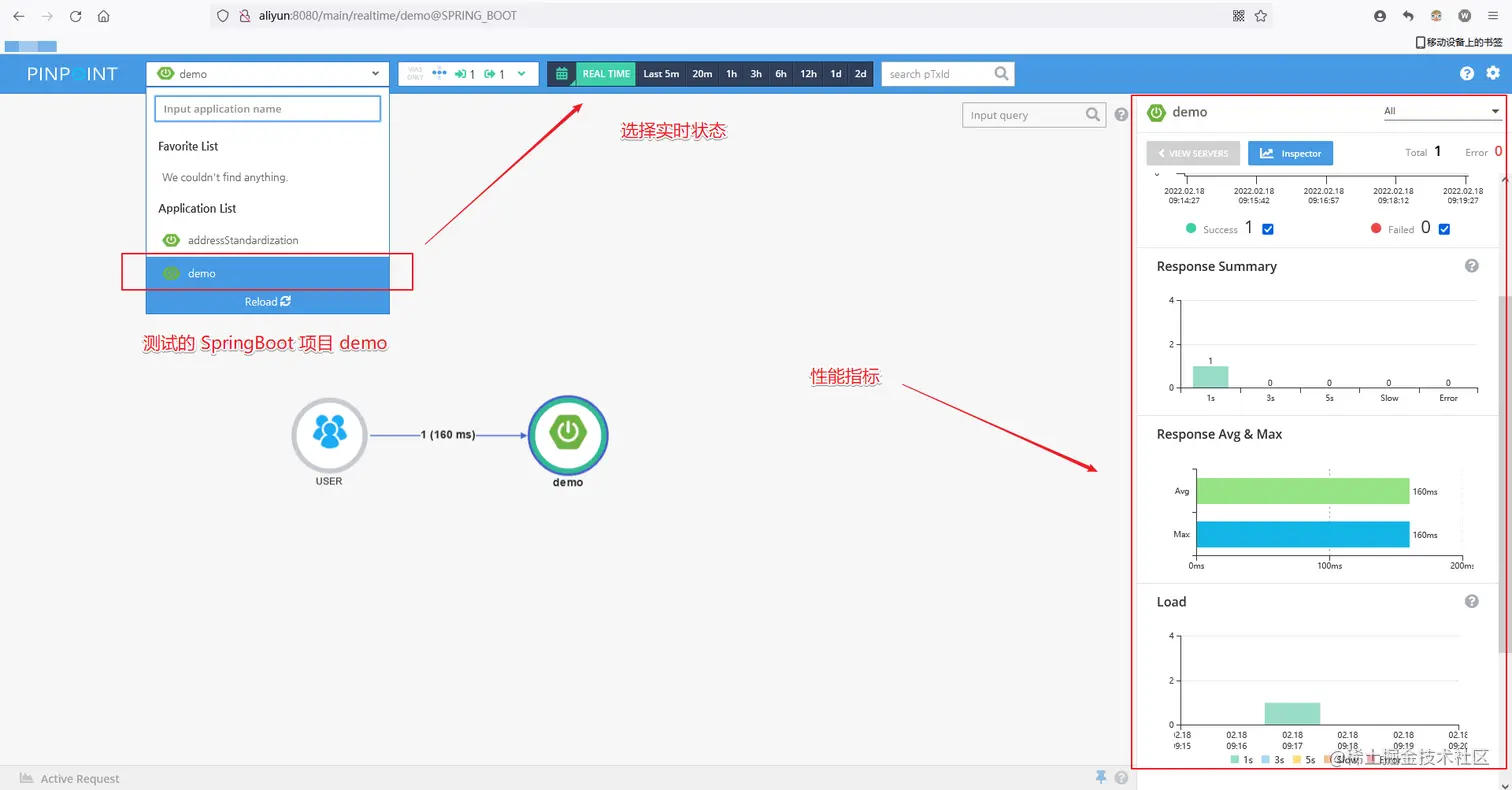Open the Pinpoint help icon in header
Image resolution: width=1512 pixels, height=790 pixels.
point(1467,73)
